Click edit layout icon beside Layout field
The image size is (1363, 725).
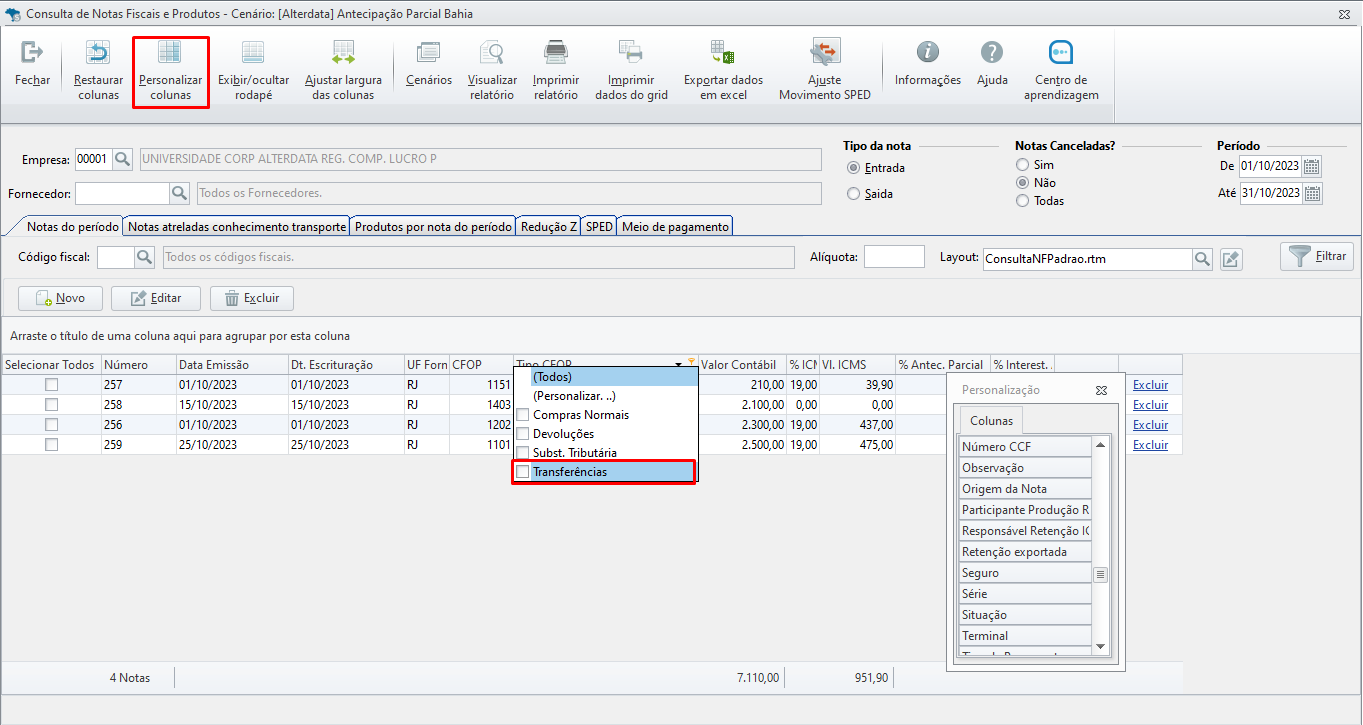point(1231,259)
